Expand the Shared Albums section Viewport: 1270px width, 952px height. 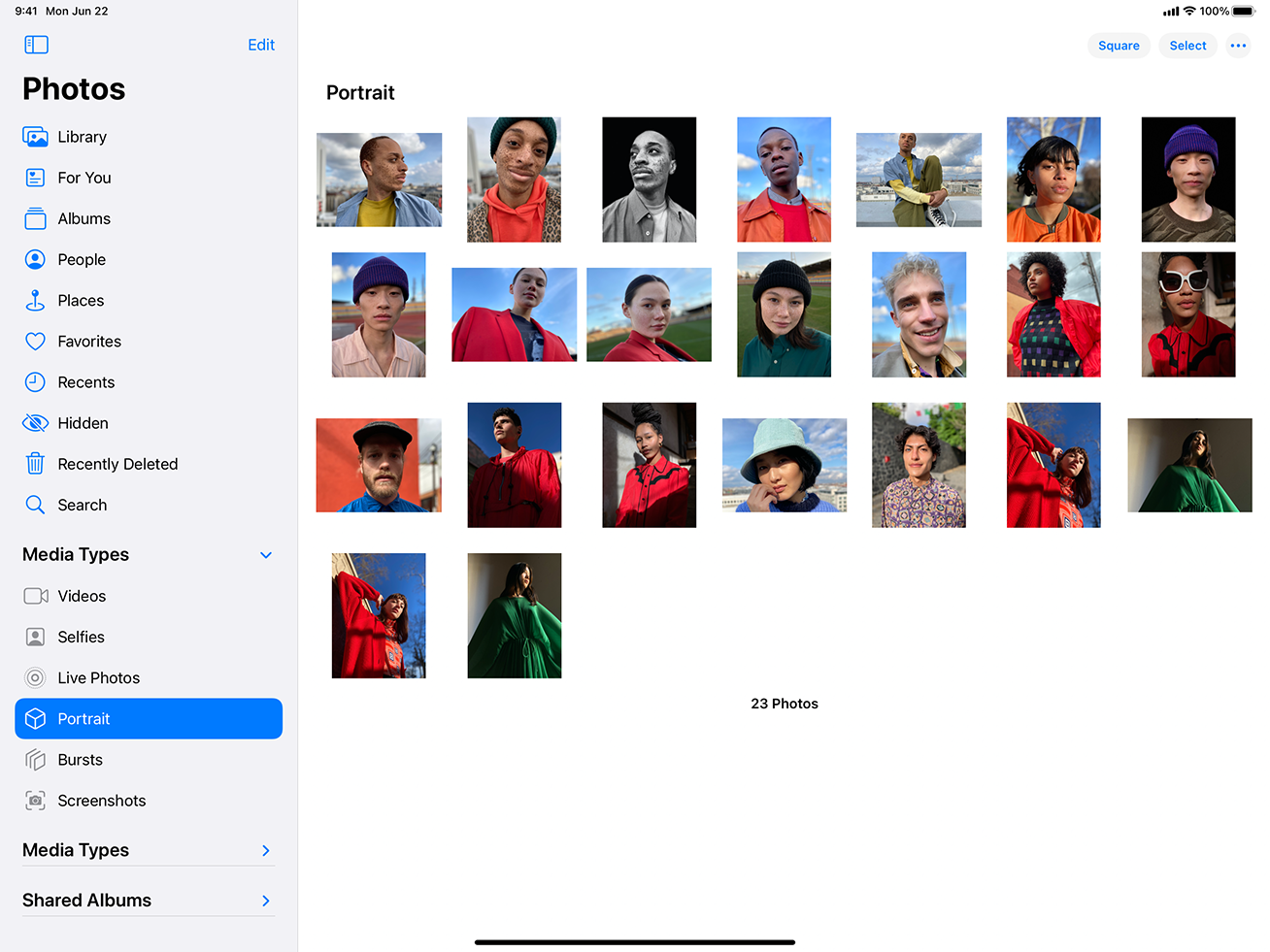[266, 901]
